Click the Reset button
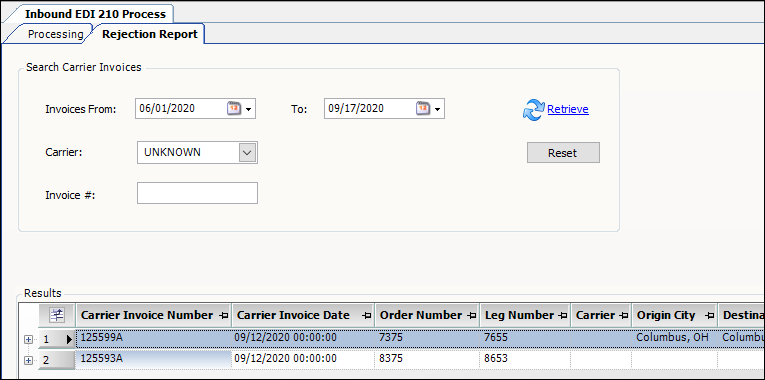 (563, 153)
